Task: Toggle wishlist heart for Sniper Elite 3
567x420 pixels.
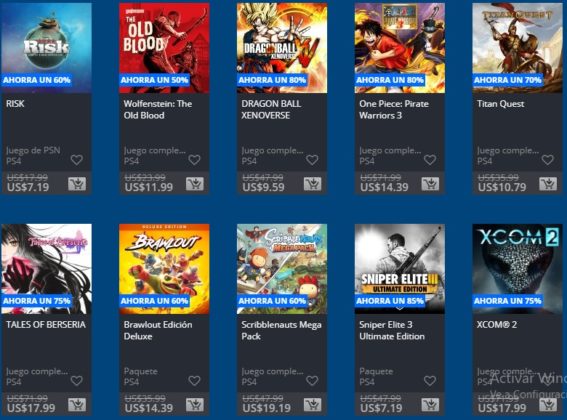Action: click(x=430, y=380)
